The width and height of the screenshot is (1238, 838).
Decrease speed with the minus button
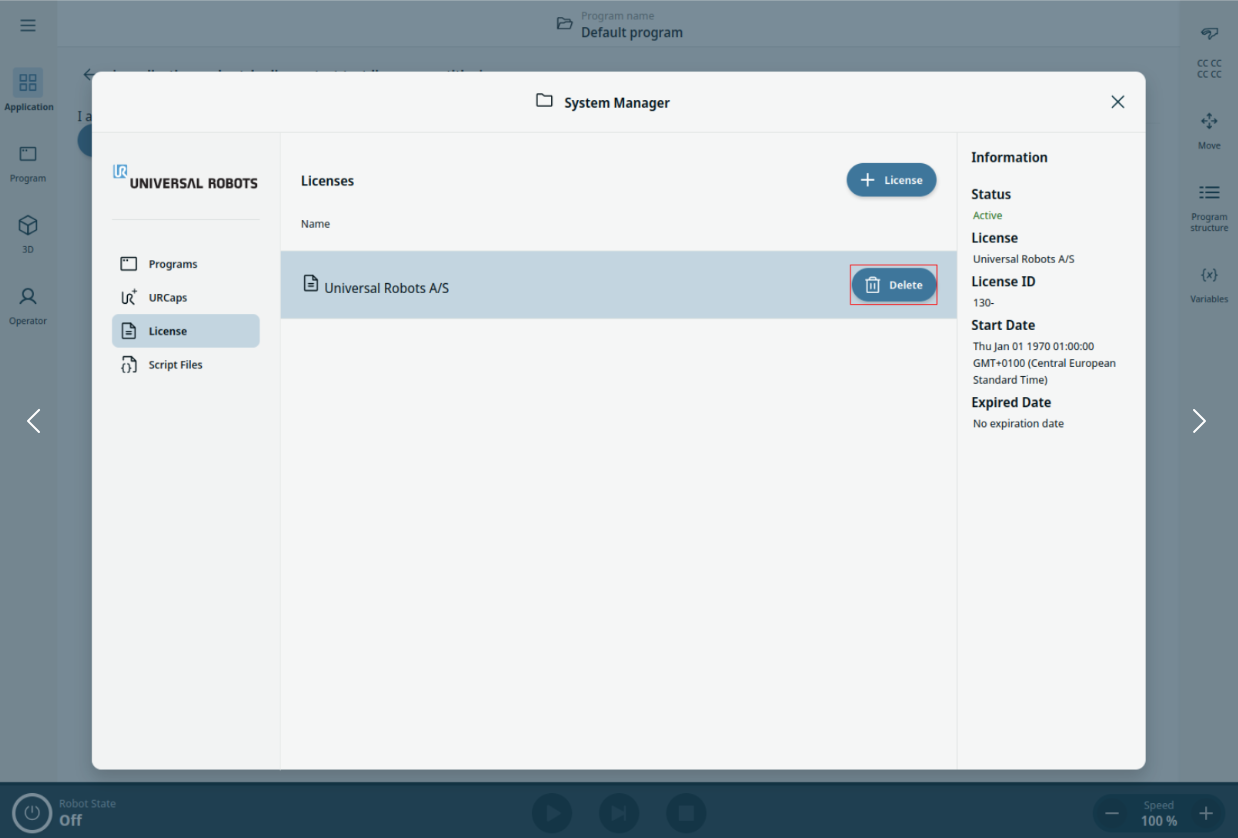pyautogui.click(x=1112, y=813)
